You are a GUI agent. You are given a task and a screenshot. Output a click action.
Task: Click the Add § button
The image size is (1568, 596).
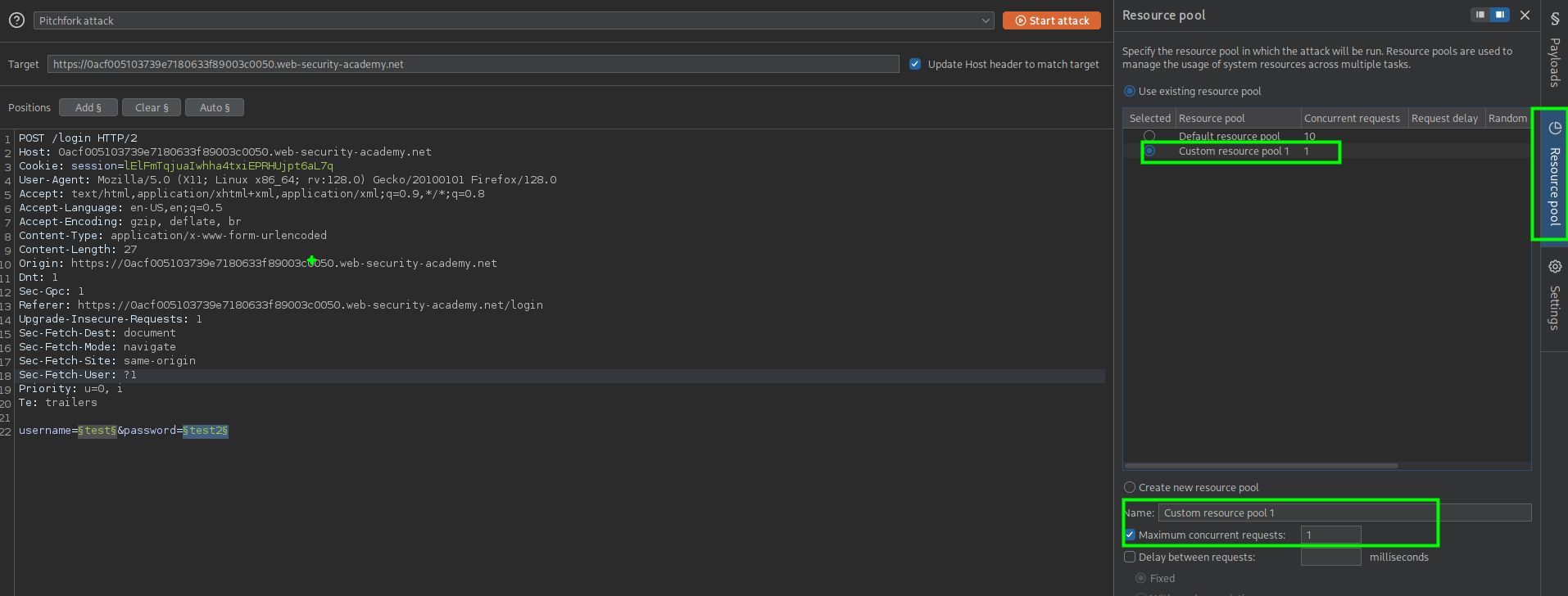click(88, 107)
